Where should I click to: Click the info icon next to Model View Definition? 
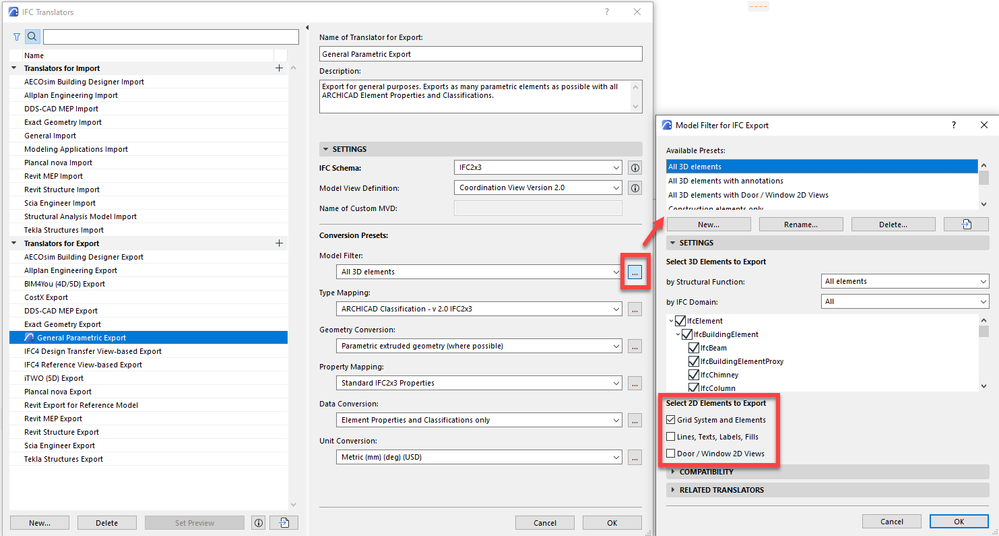tap(635, 188)
